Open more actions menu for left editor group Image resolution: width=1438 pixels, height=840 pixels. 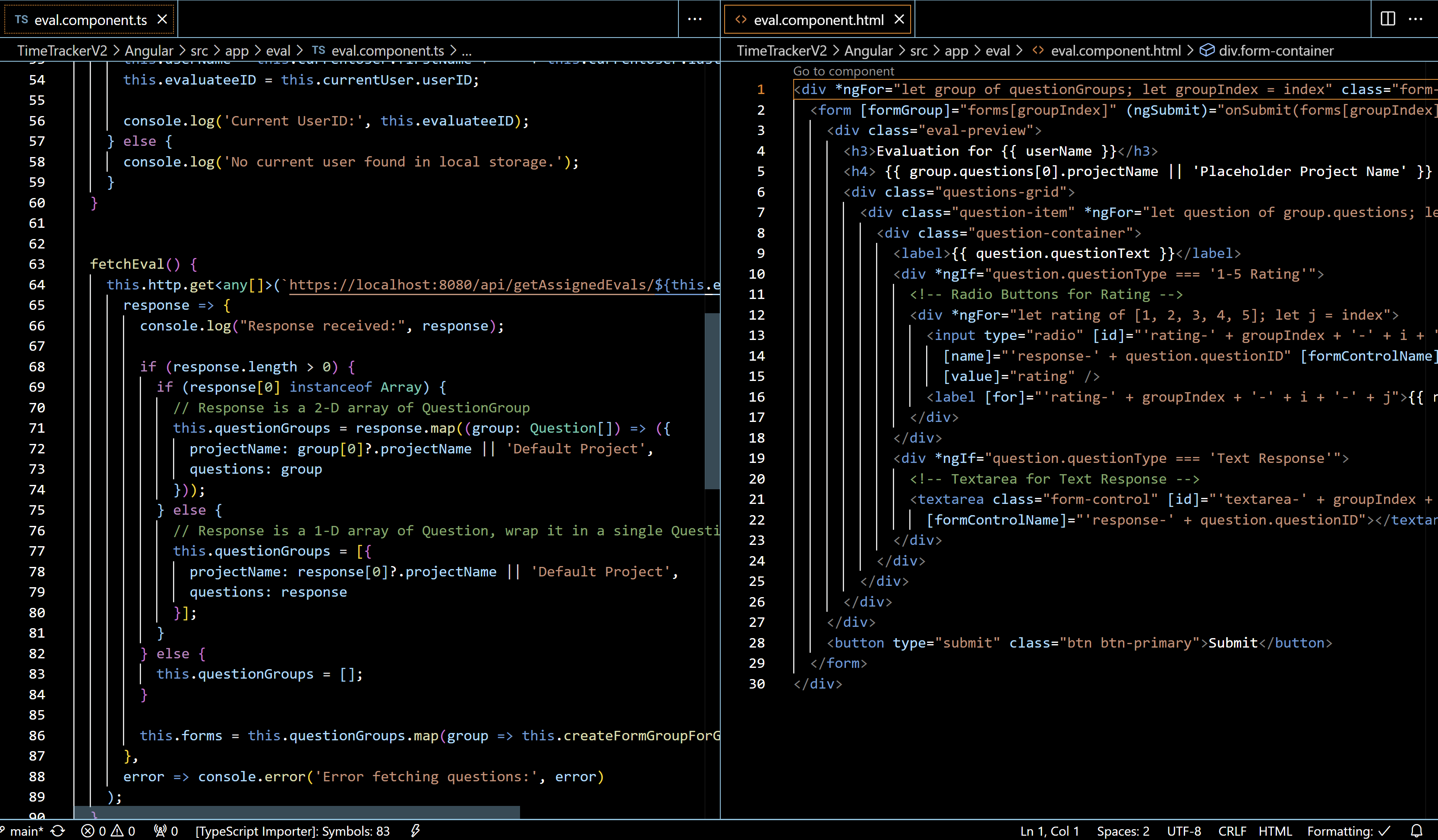tap(694, 19)
